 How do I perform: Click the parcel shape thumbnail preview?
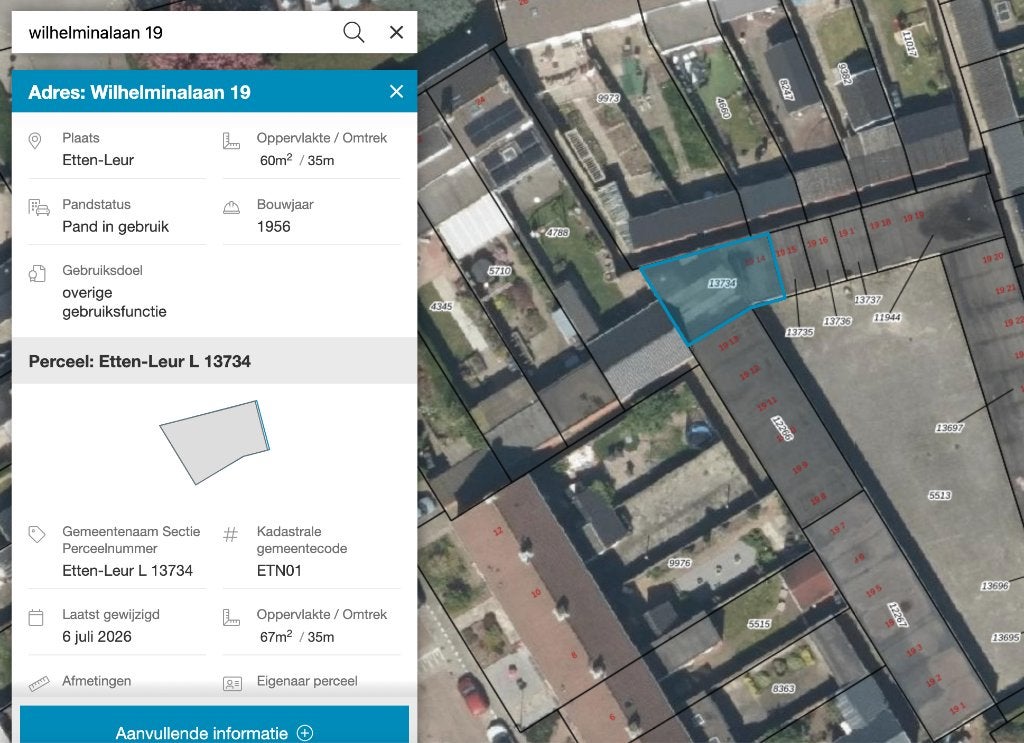click(x=215, y=442)
